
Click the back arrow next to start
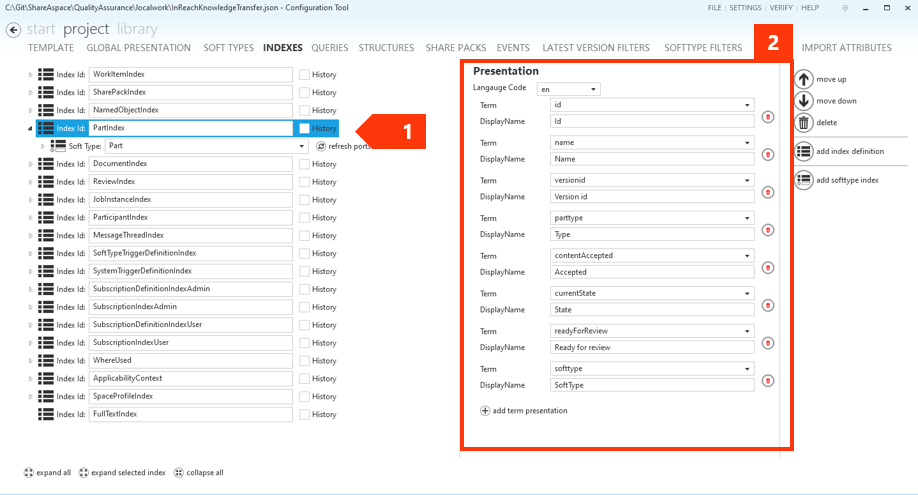click(13, 30)
